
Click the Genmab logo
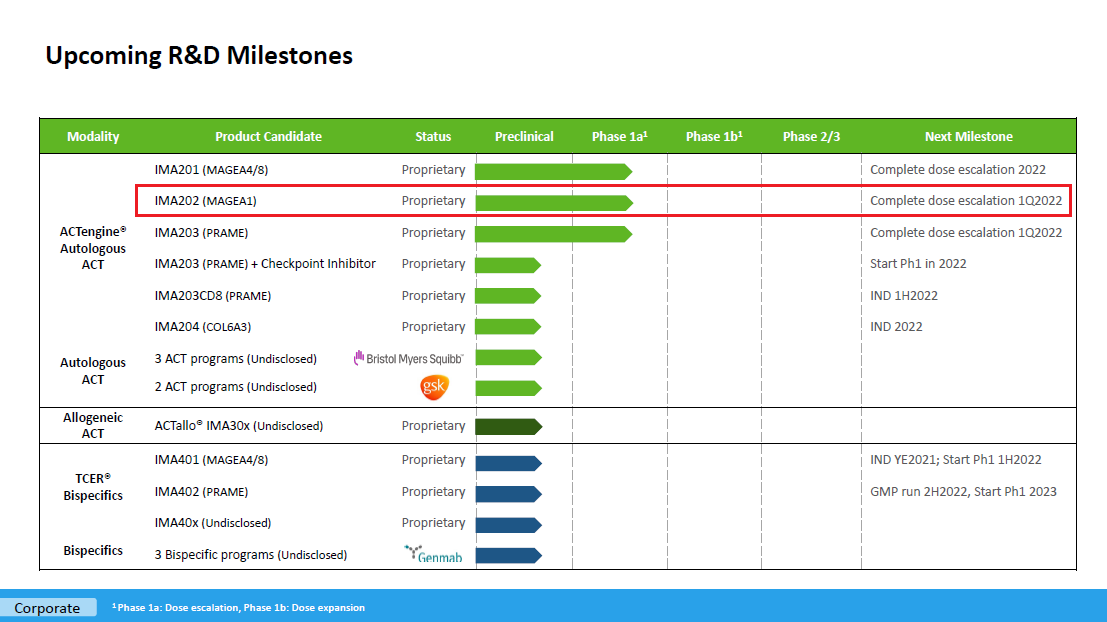pyautogui.click(x=433, y=554)
